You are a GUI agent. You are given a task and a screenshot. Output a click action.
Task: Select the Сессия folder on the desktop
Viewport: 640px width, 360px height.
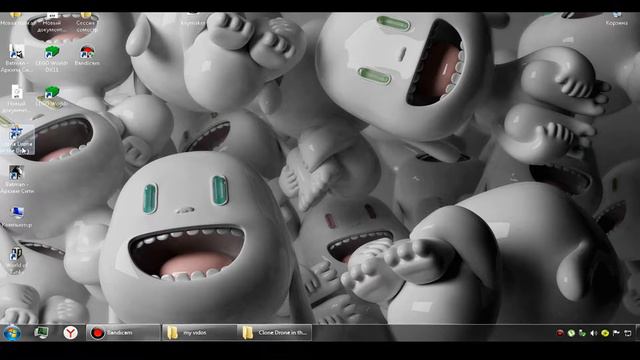(86, 22)
